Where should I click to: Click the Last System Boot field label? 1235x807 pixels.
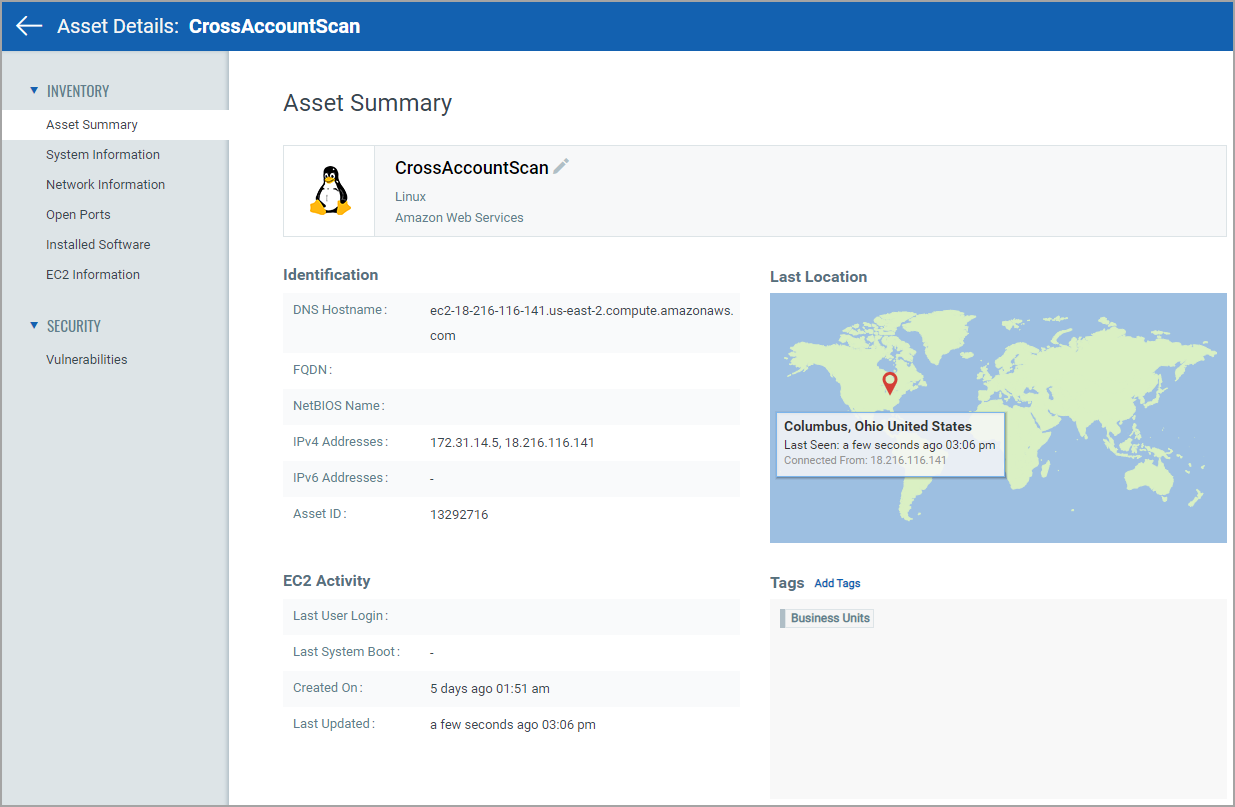347,652
